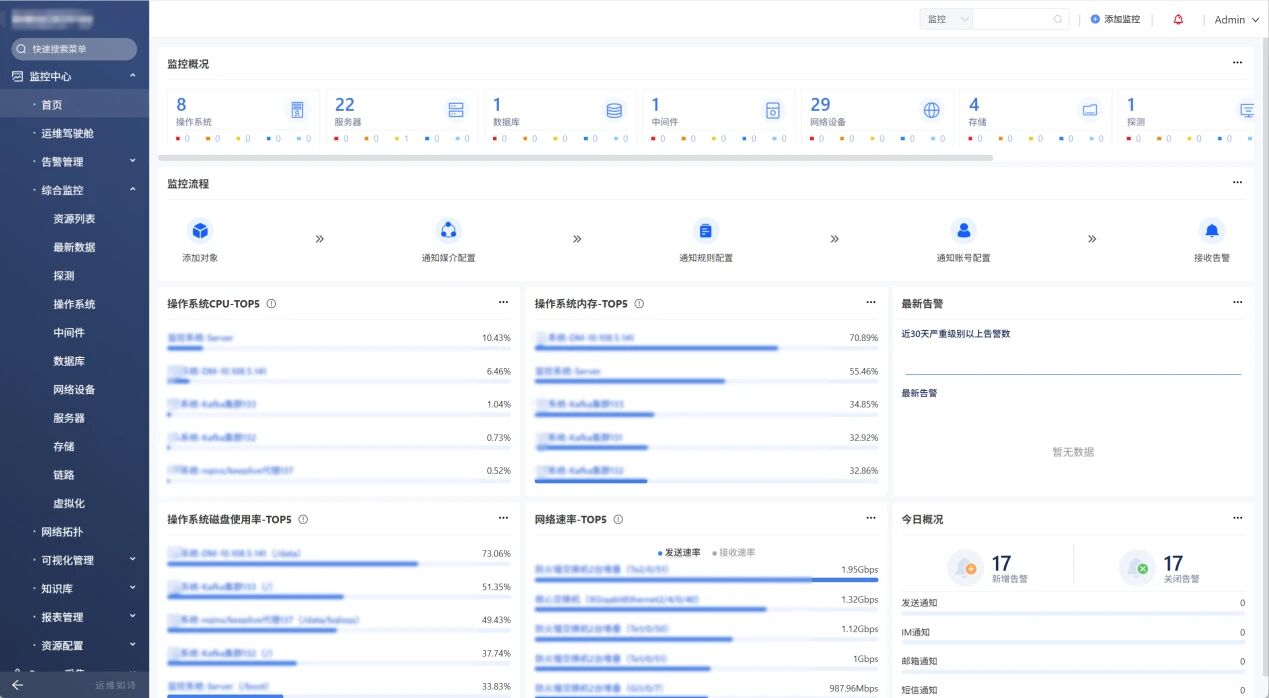Image resolution: width=1269 pixels, height=698 pixels.
Task: Click the 添加对象 cube icon
Action: coord(200,231)
